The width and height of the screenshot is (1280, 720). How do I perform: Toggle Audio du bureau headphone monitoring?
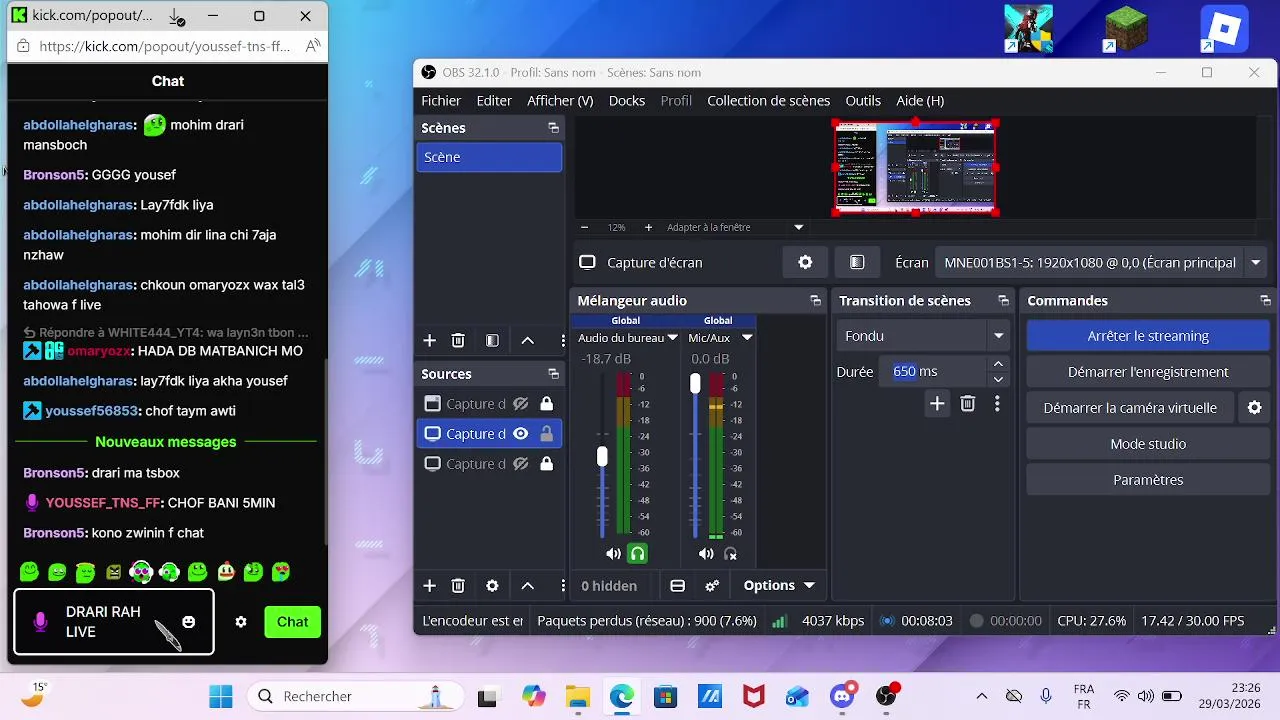tap(637, 554)
